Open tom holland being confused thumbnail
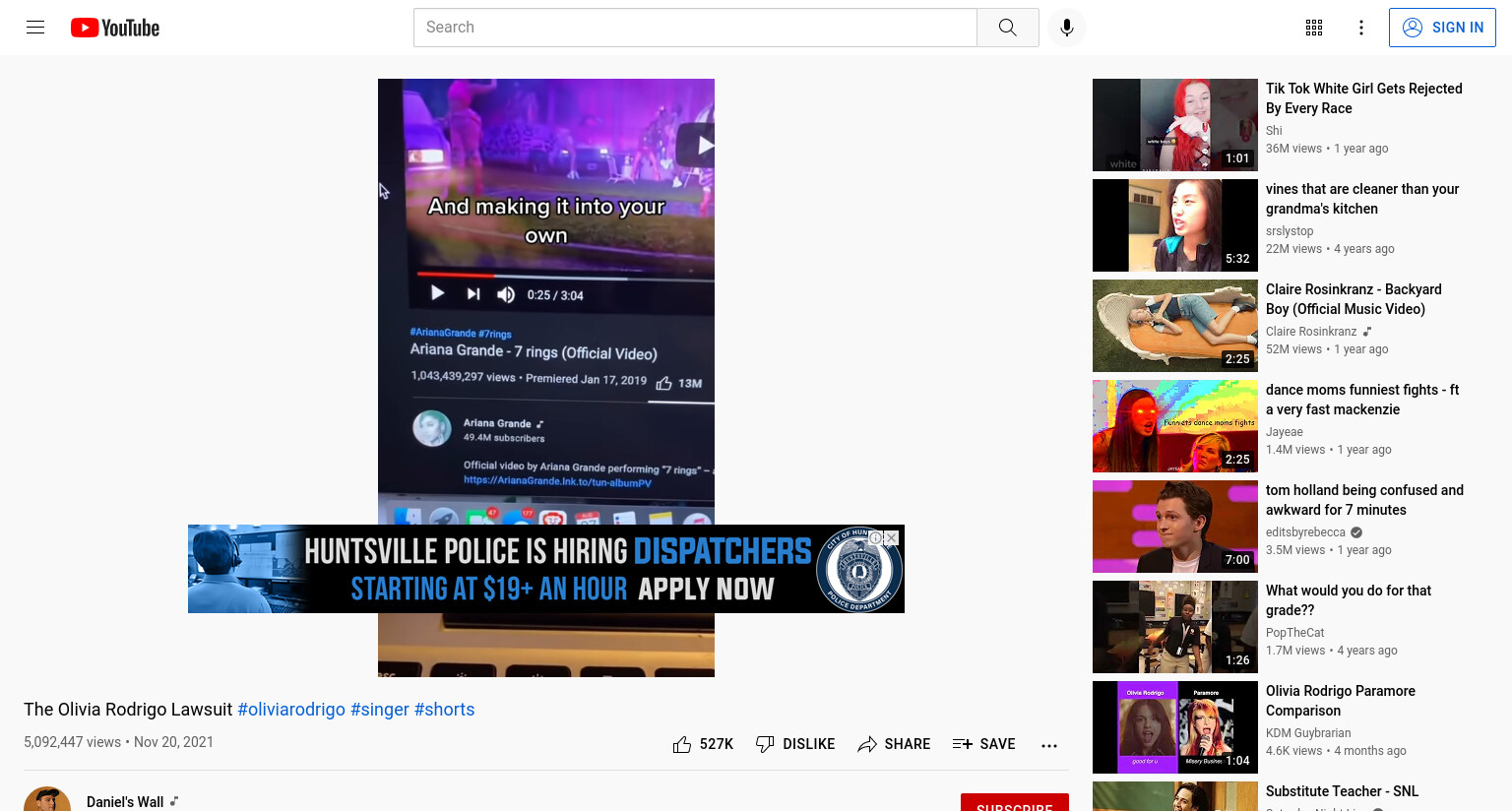The width and height of the screenshot is (1512, 811). tap(1175, 527)
